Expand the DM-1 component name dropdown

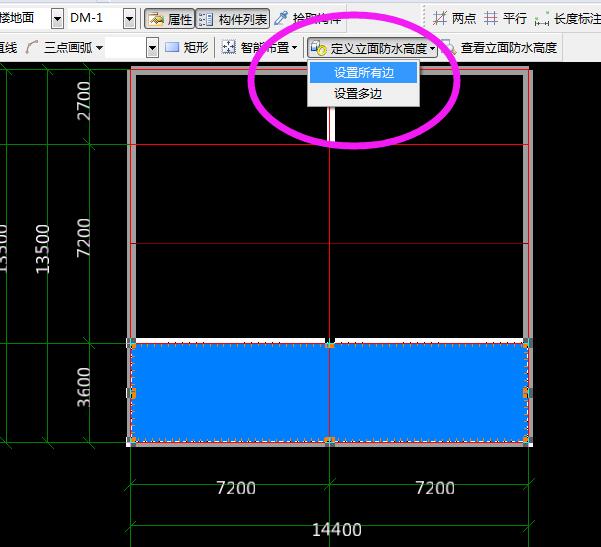pyautogui.click(x=129, y=19)
